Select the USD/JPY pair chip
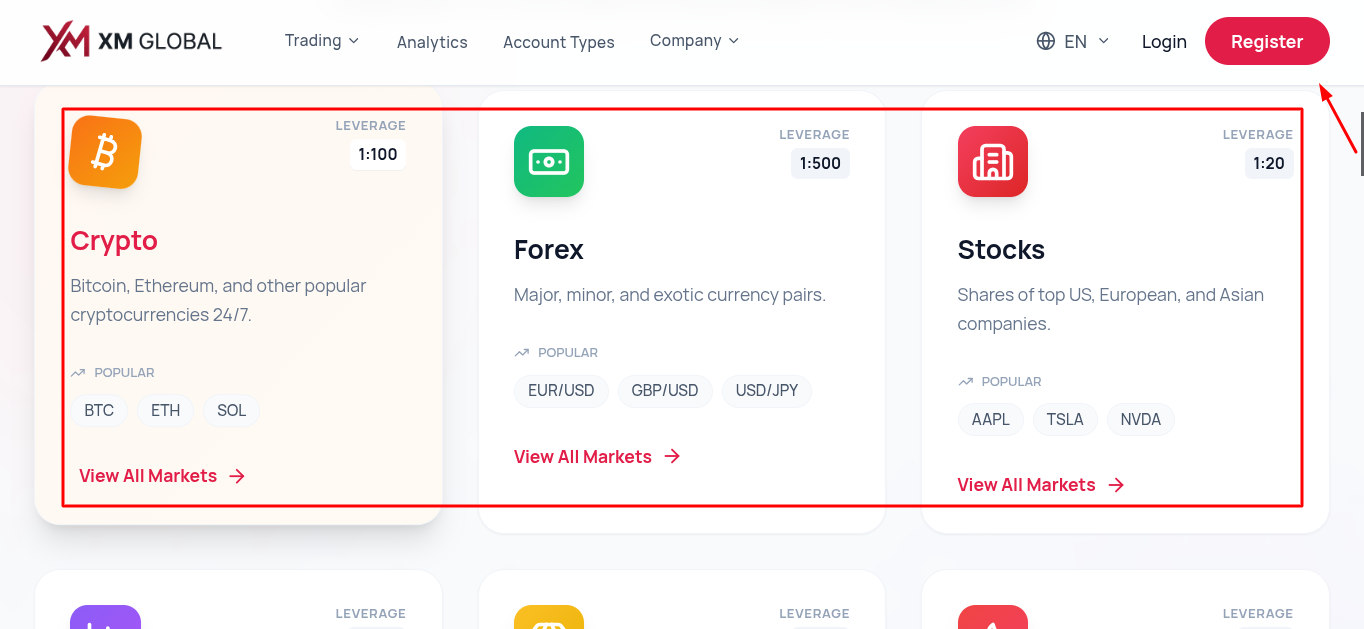This screenshot has width=1364, height=629. (x=767, y=391)
